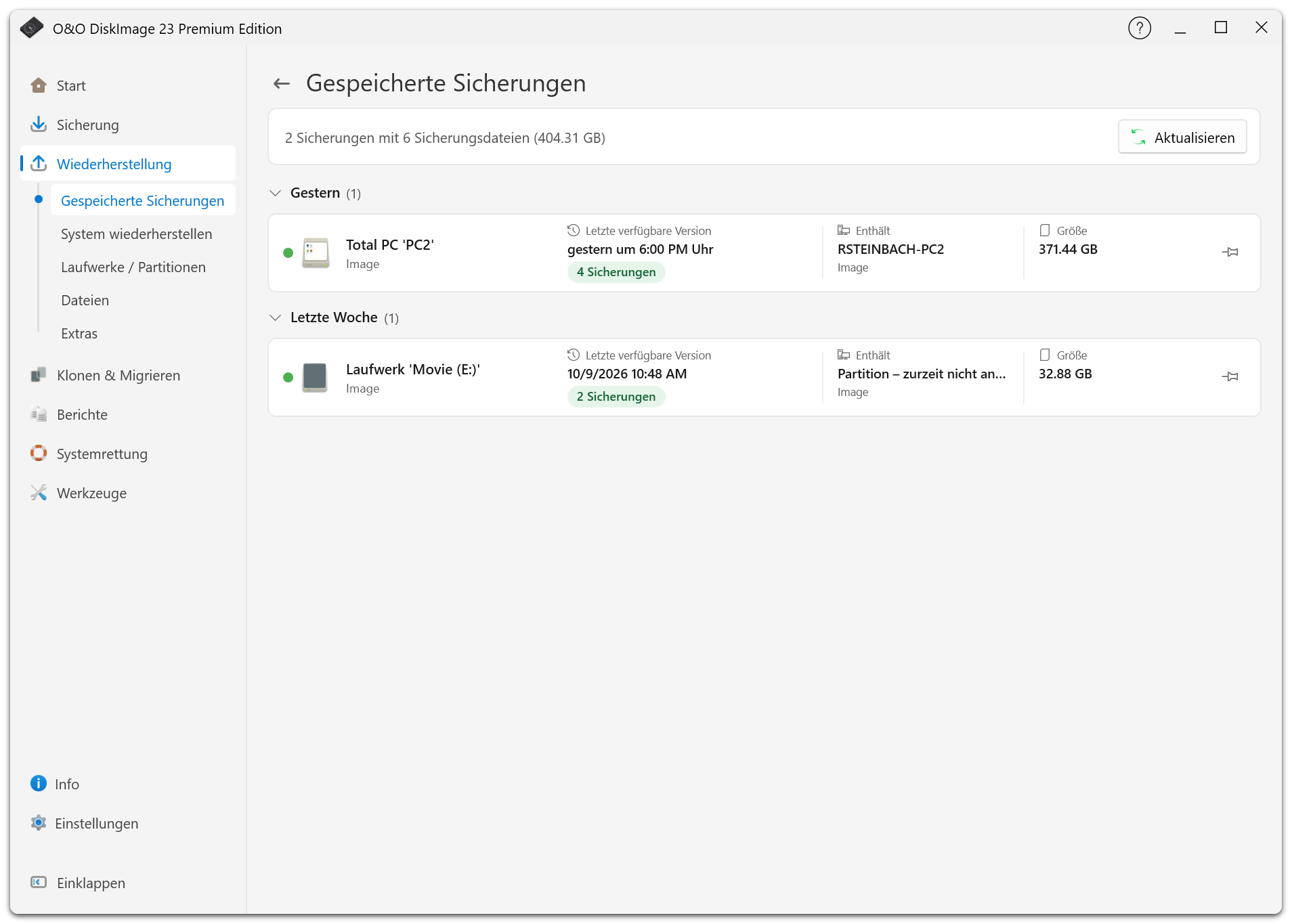The height and width of the screenshot is (924, 1292).
Task: Click the Wiederherstellung upload icon
Action: click(39, 164)
